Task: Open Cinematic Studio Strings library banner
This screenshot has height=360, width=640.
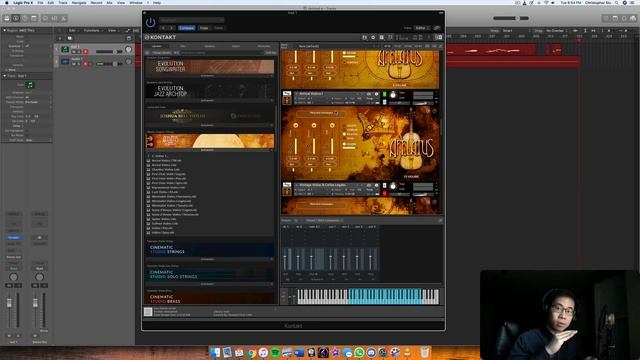Action: [210, 250]
